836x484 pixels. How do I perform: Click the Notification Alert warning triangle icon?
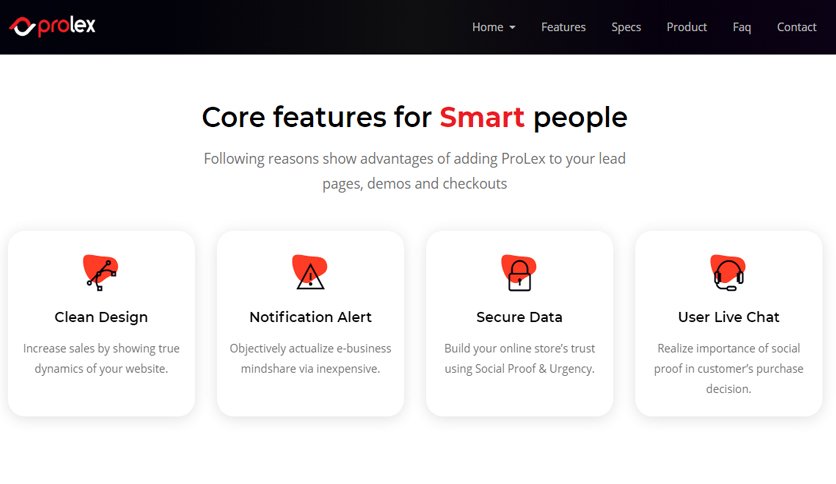(x=310, y=272)
